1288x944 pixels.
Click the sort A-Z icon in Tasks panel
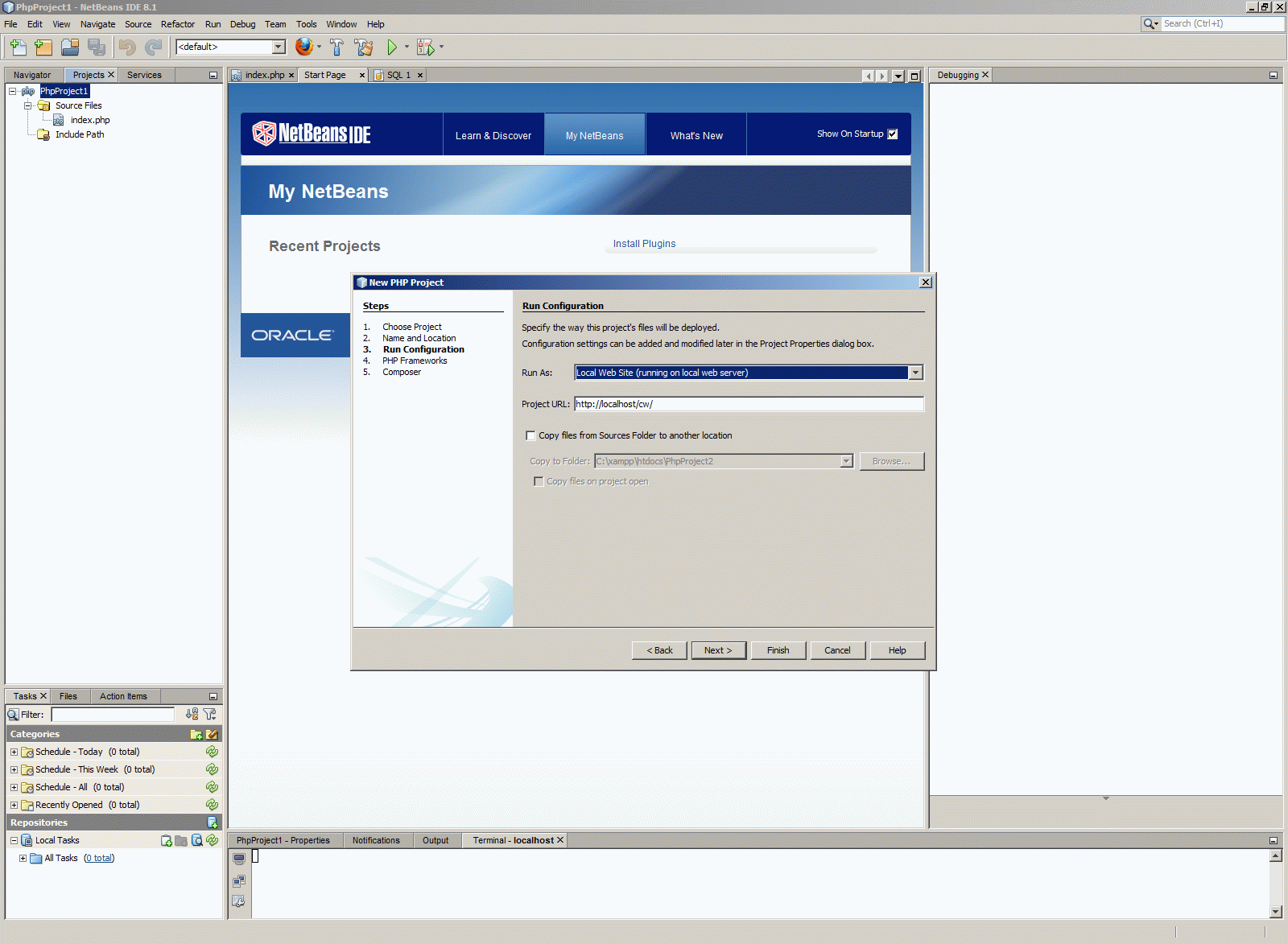point(192,714)
